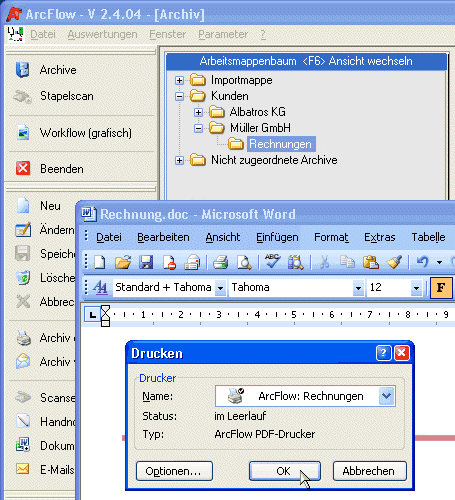Toggle bold F button in Word
Viewport: 455px width, 500px height.
click(441, 287)
